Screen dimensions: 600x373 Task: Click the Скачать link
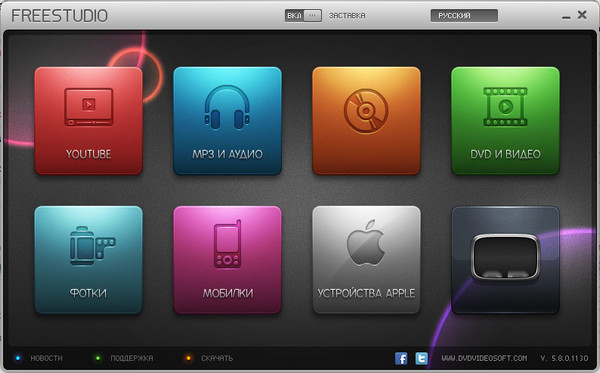point(217,358)
